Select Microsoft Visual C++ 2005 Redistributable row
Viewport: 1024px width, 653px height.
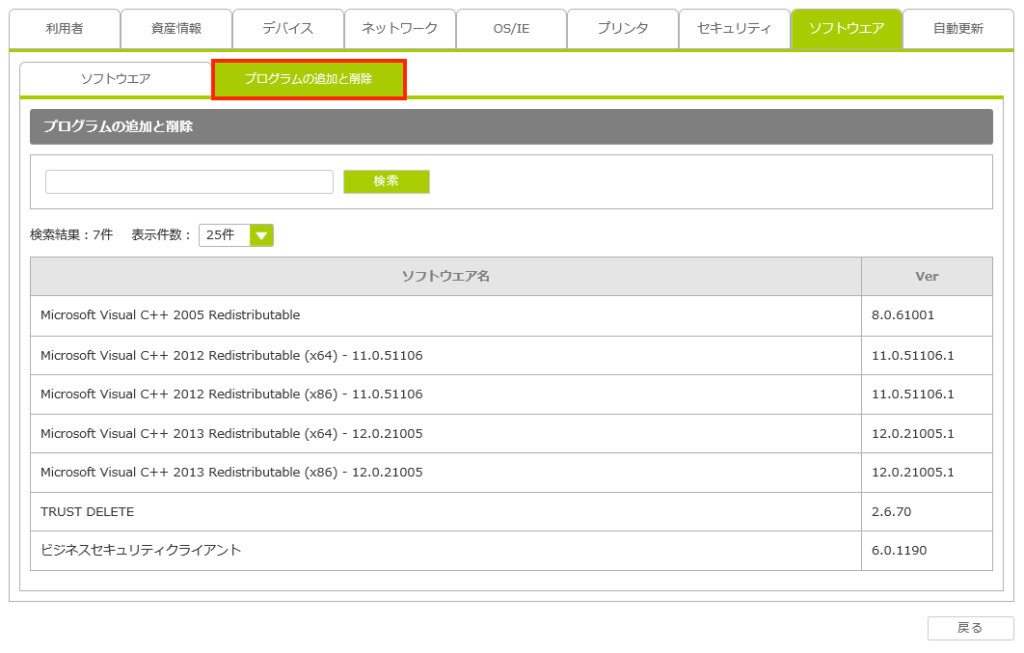point(445,315)
